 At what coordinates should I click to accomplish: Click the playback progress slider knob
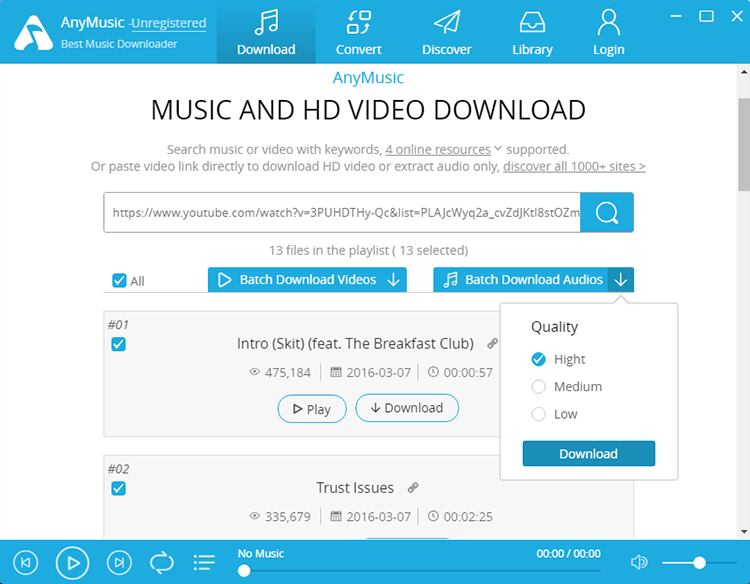pyautogui.click(x=244, y=570)
